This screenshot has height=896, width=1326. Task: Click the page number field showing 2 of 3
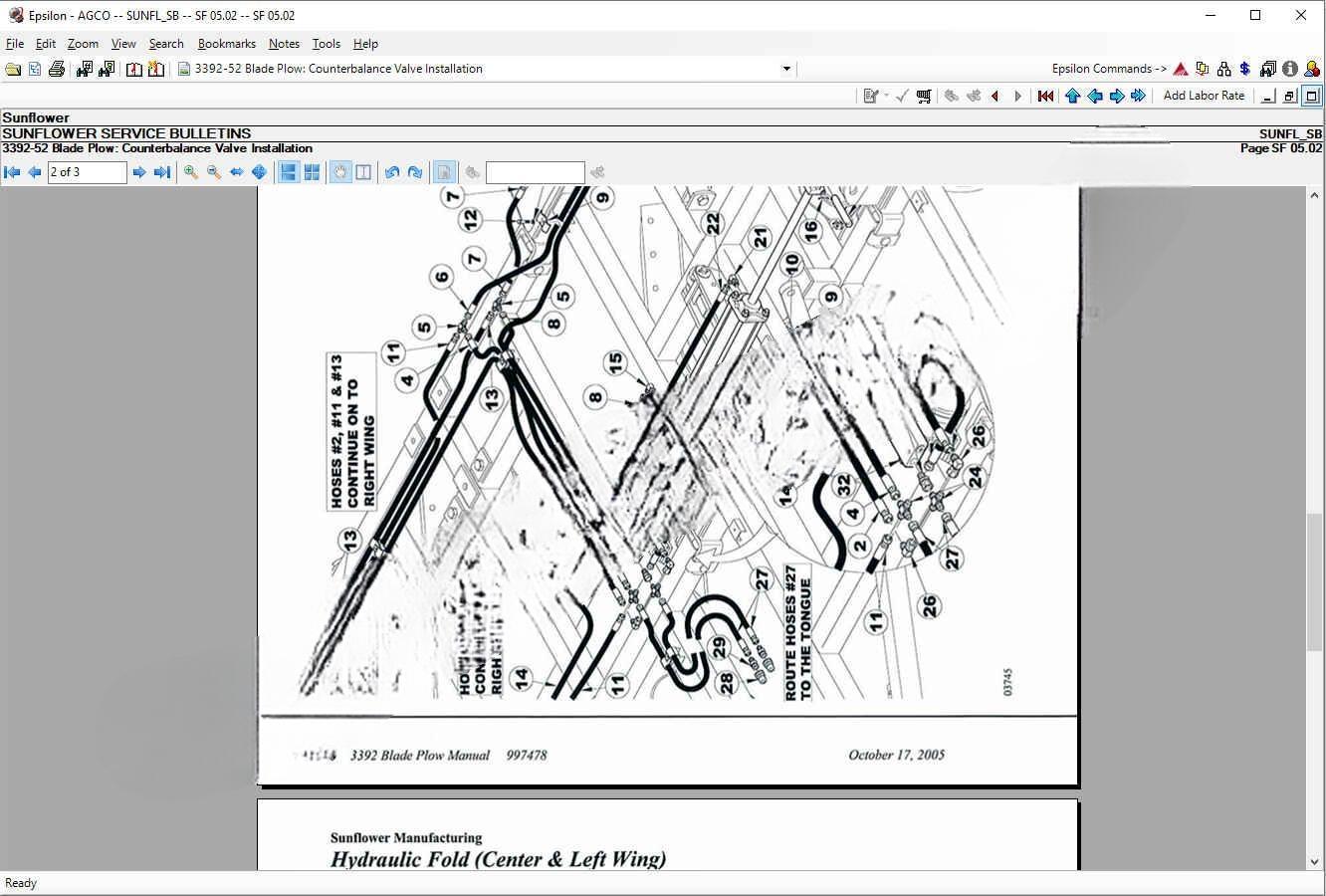pos(87,172)
